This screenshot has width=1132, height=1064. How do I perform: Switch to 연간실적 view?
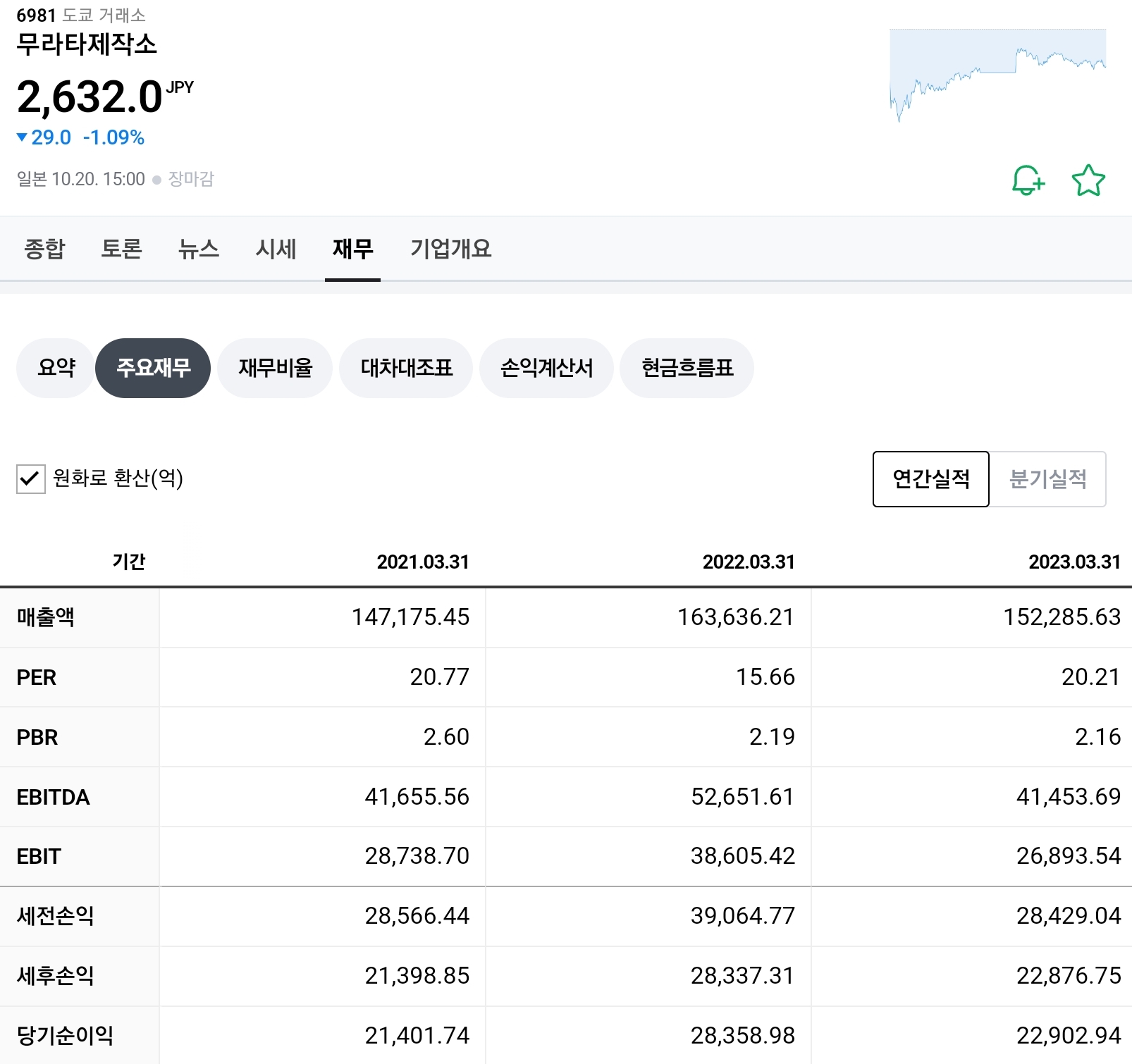click(x=931, y=479)
